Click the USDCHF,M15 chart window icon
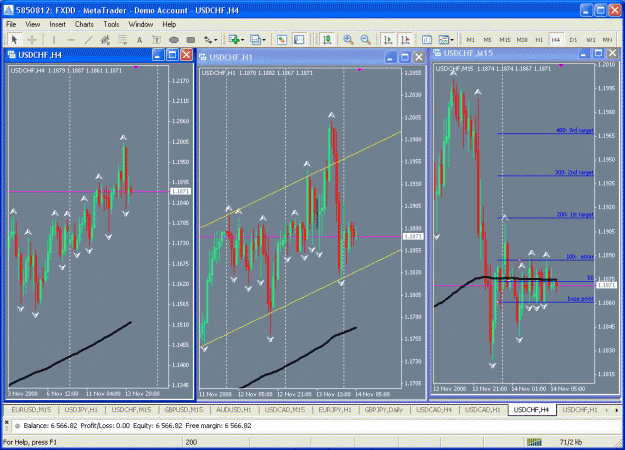 tap(437, 53)
